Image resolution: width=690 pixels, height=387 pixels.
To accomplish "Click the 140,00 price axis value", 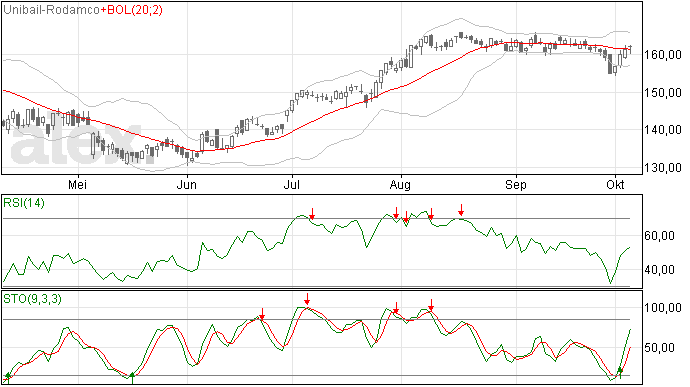I will click(663, 130).
